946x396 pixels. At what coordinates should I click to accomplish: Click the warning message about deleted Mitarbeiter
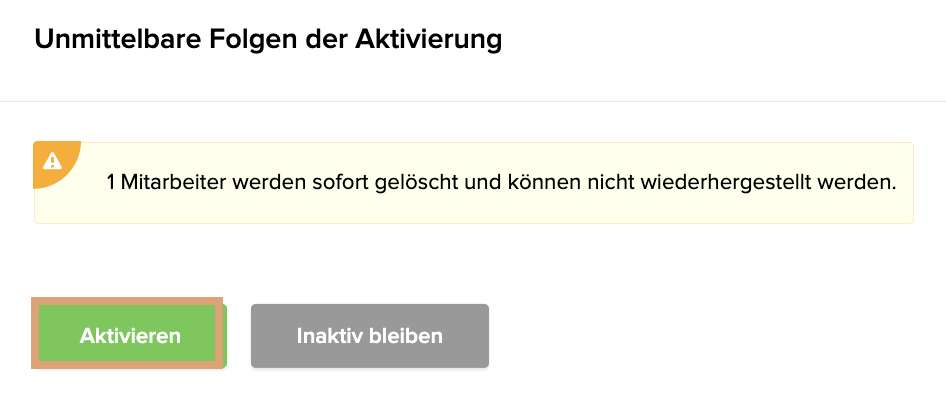pos(501,182)
